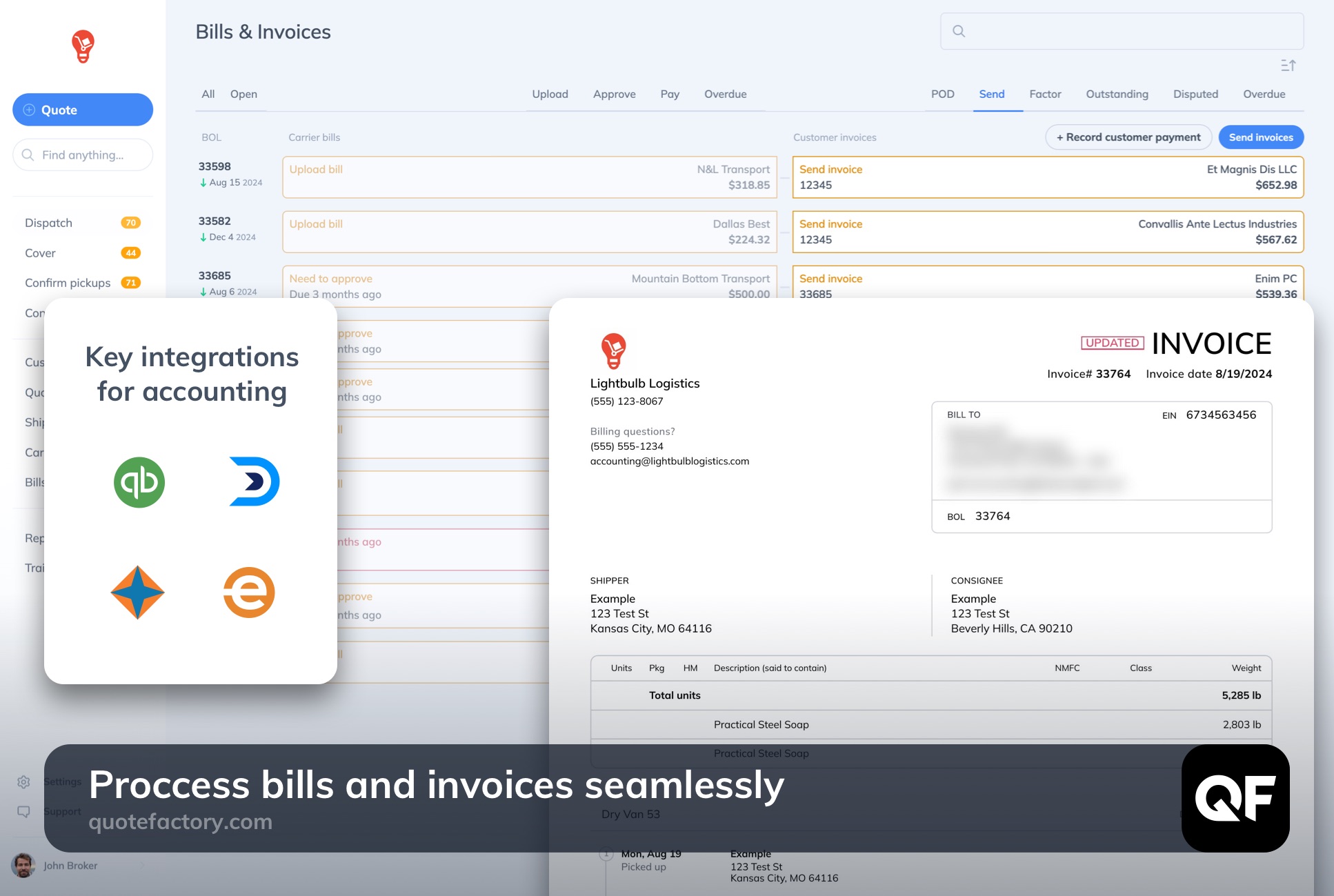The width and height of the screenshot is (1334, 896).
Task: Click the green arrow beside Dec 4 2024
Action: 203,237
